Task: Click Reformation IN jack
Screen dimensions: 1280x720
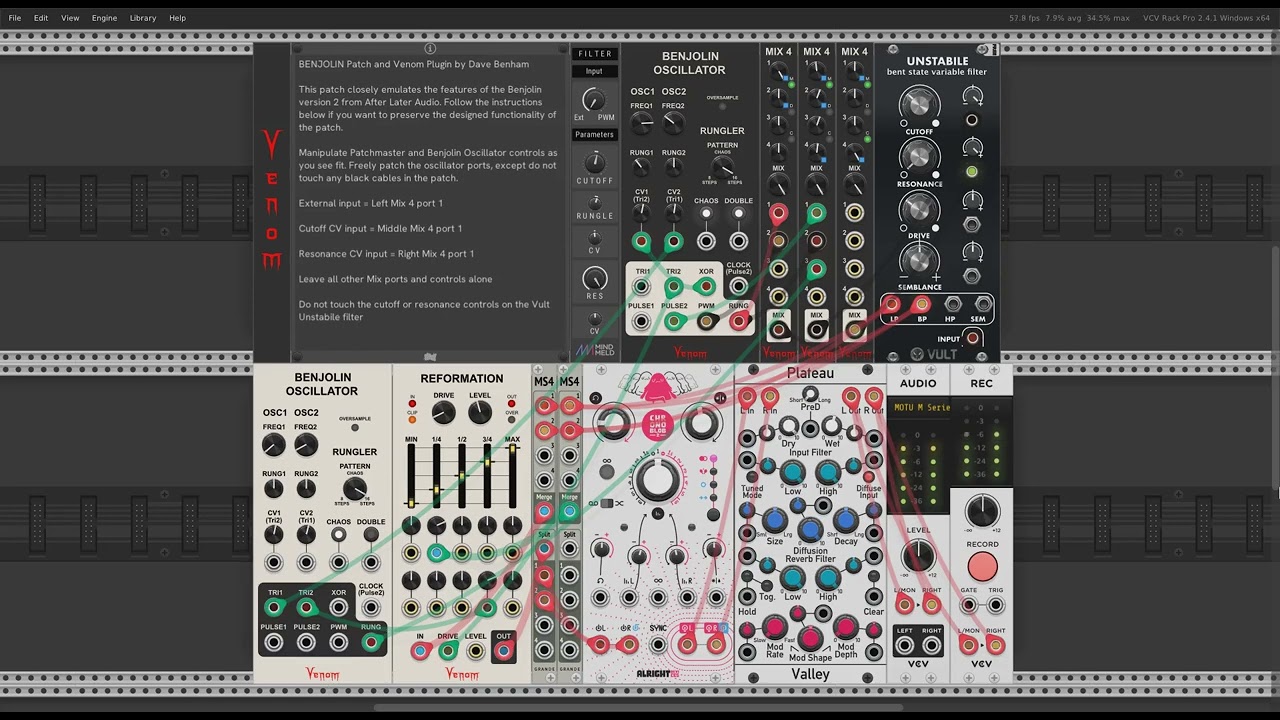Action: click(420, 651)
